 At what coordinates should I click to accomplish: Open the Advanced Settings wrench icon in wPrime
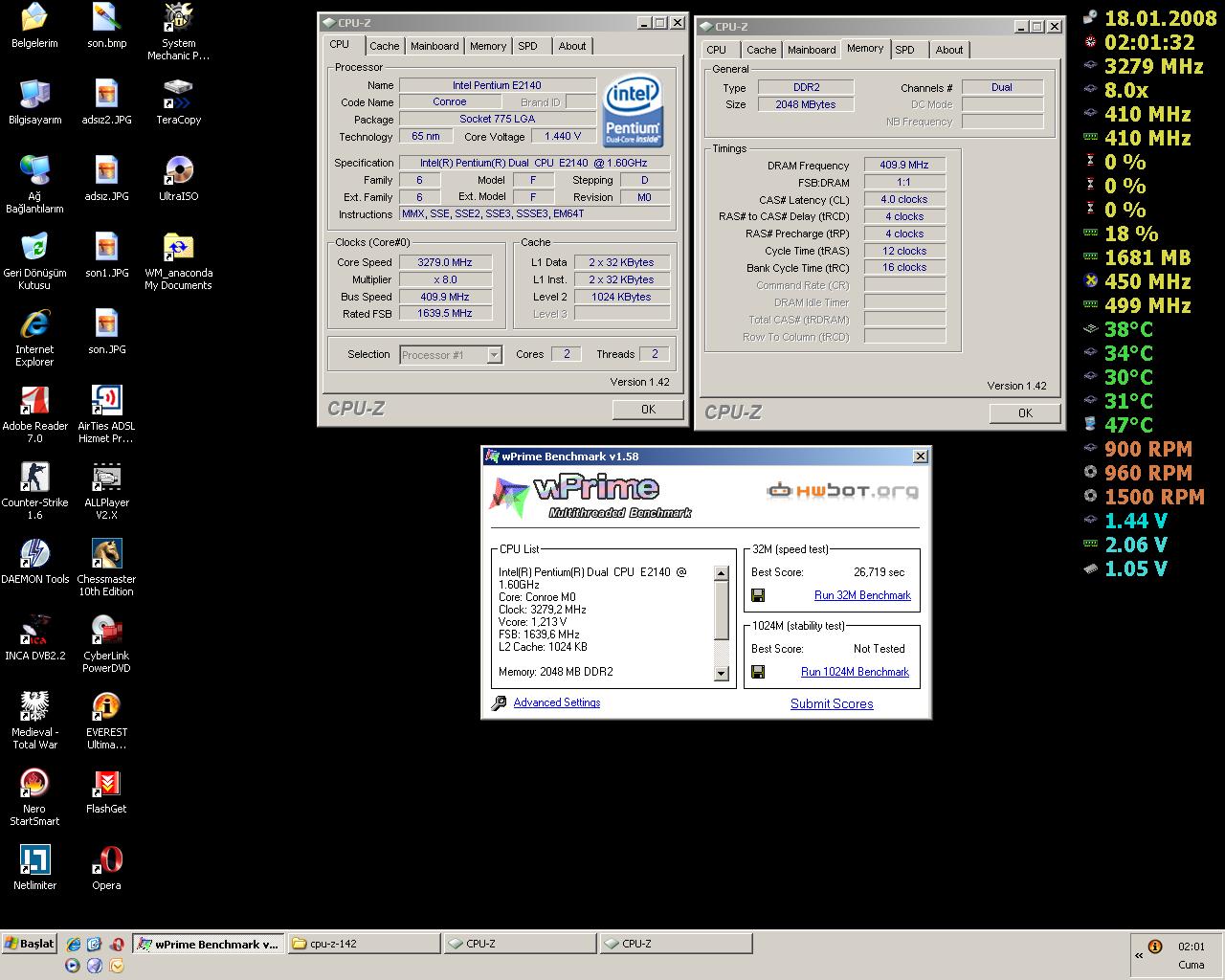click(x=499, y=703)
